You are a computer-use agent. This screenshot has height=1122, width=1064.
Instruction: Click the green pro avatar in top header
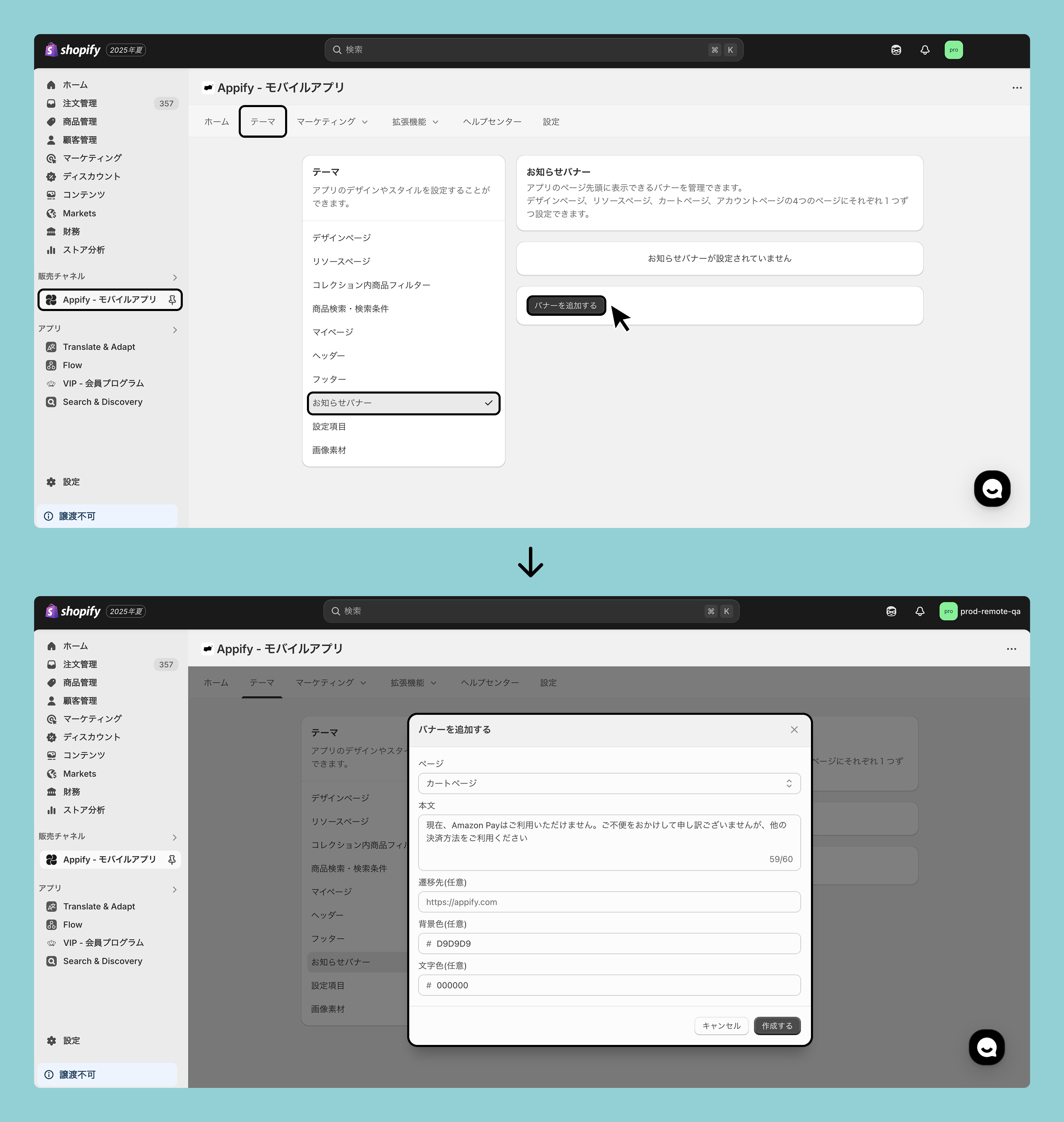click(954, 50)
